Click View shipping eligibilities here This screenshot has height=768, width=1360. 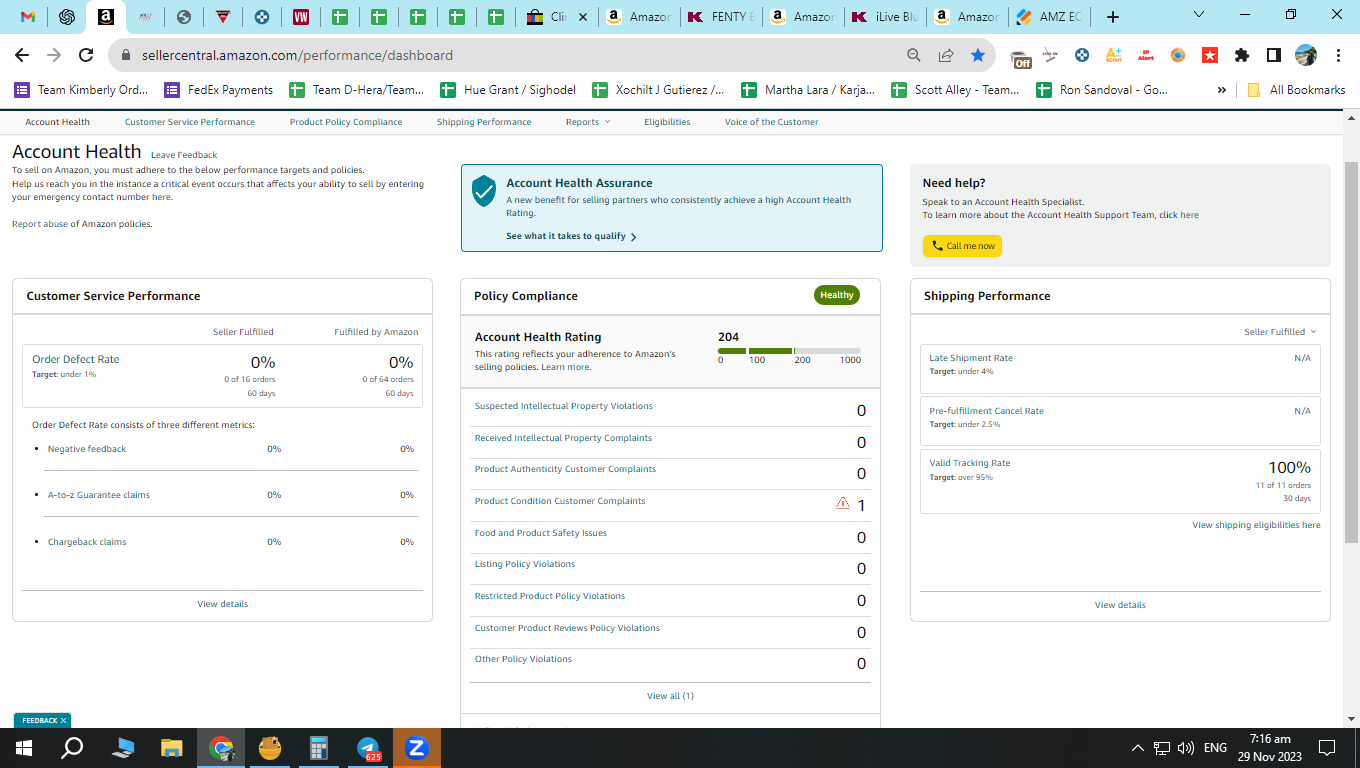coord(1256,525)
